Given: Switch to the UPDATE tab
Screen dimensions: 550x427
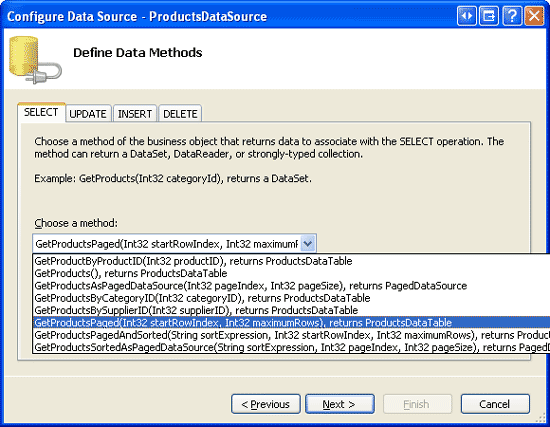Looking at the screenshot, I should point(88,114).
